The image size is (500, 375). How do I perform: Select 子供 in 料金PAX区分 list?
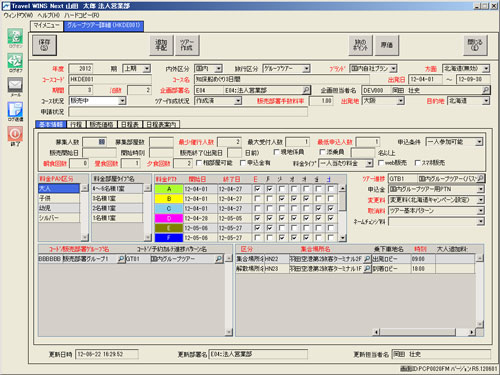click(x=59, y=198)
